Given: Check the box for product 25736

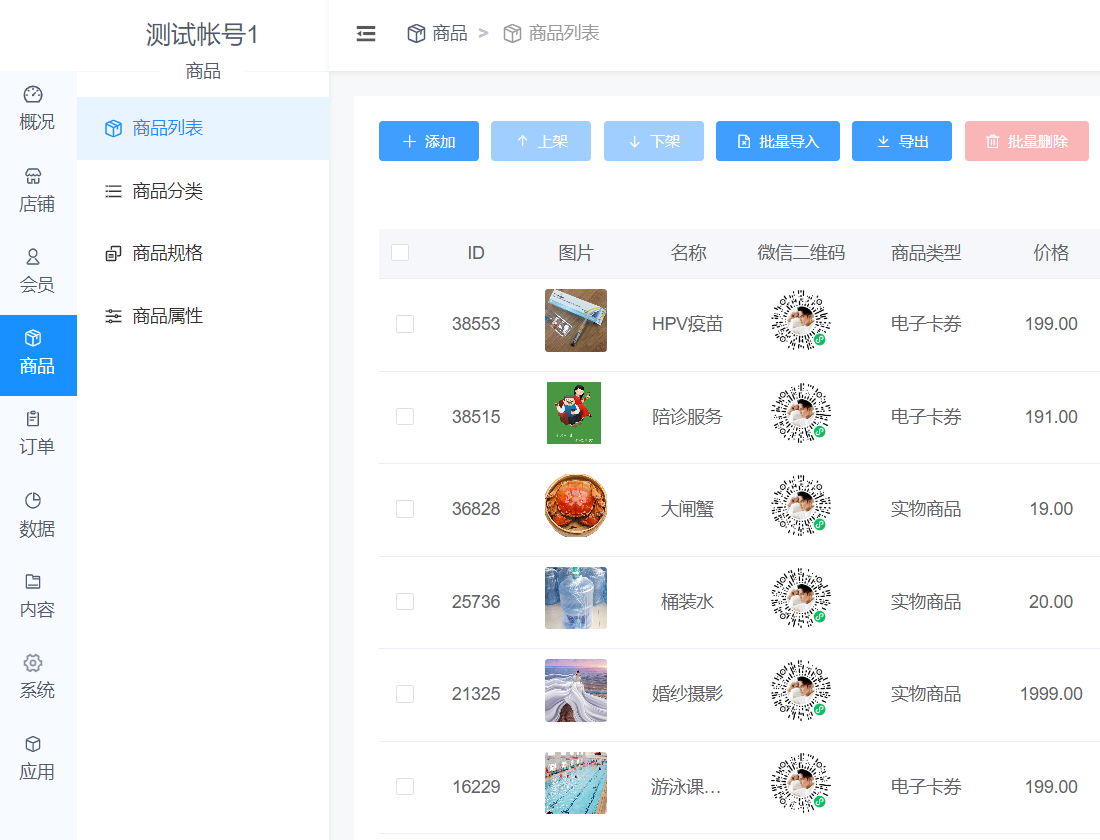Looking at the screenshot, I should click(x=405, y=601).
